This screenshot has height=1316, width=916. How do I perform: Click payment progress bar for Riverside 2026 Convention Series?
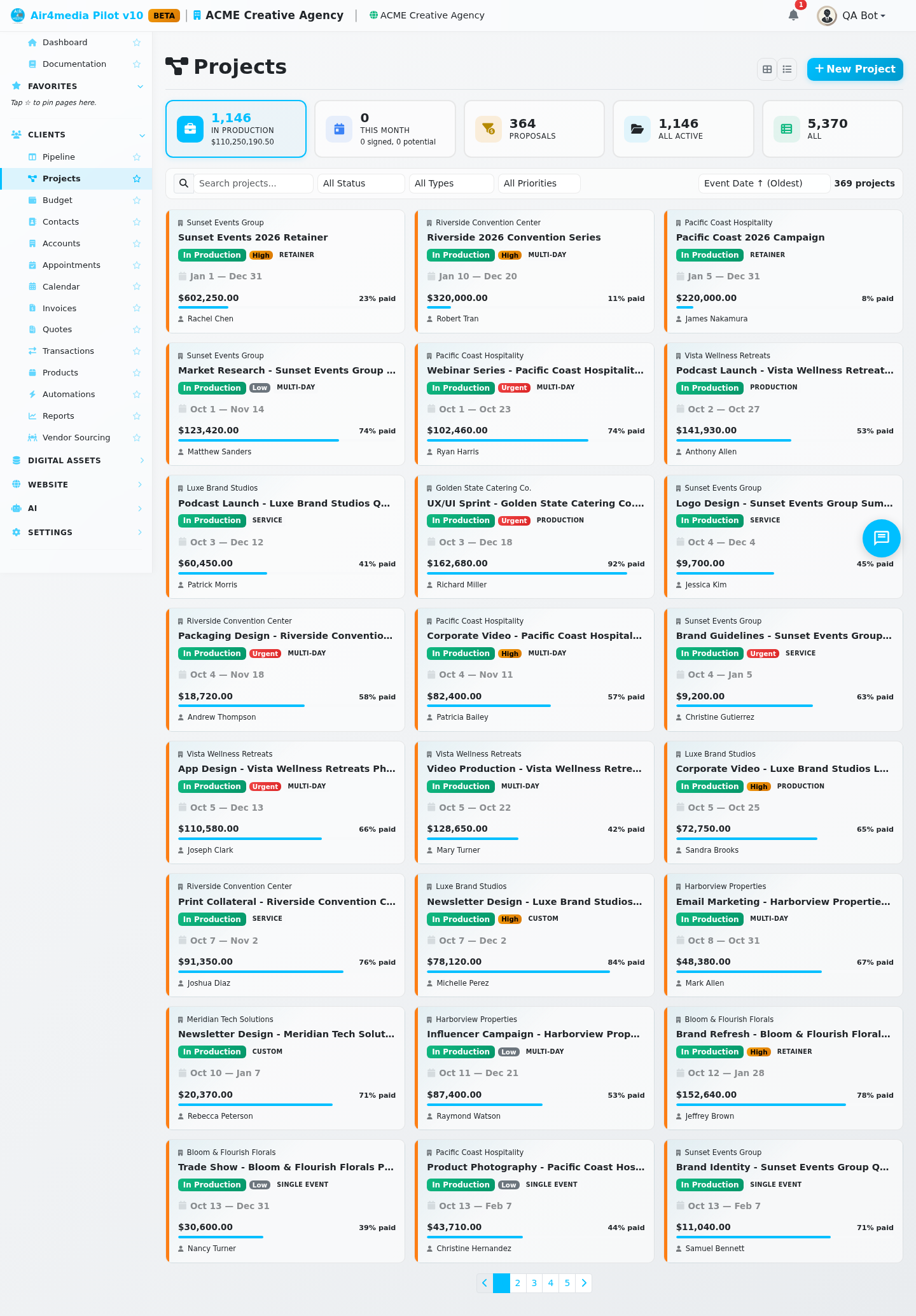tap(536, 307)
